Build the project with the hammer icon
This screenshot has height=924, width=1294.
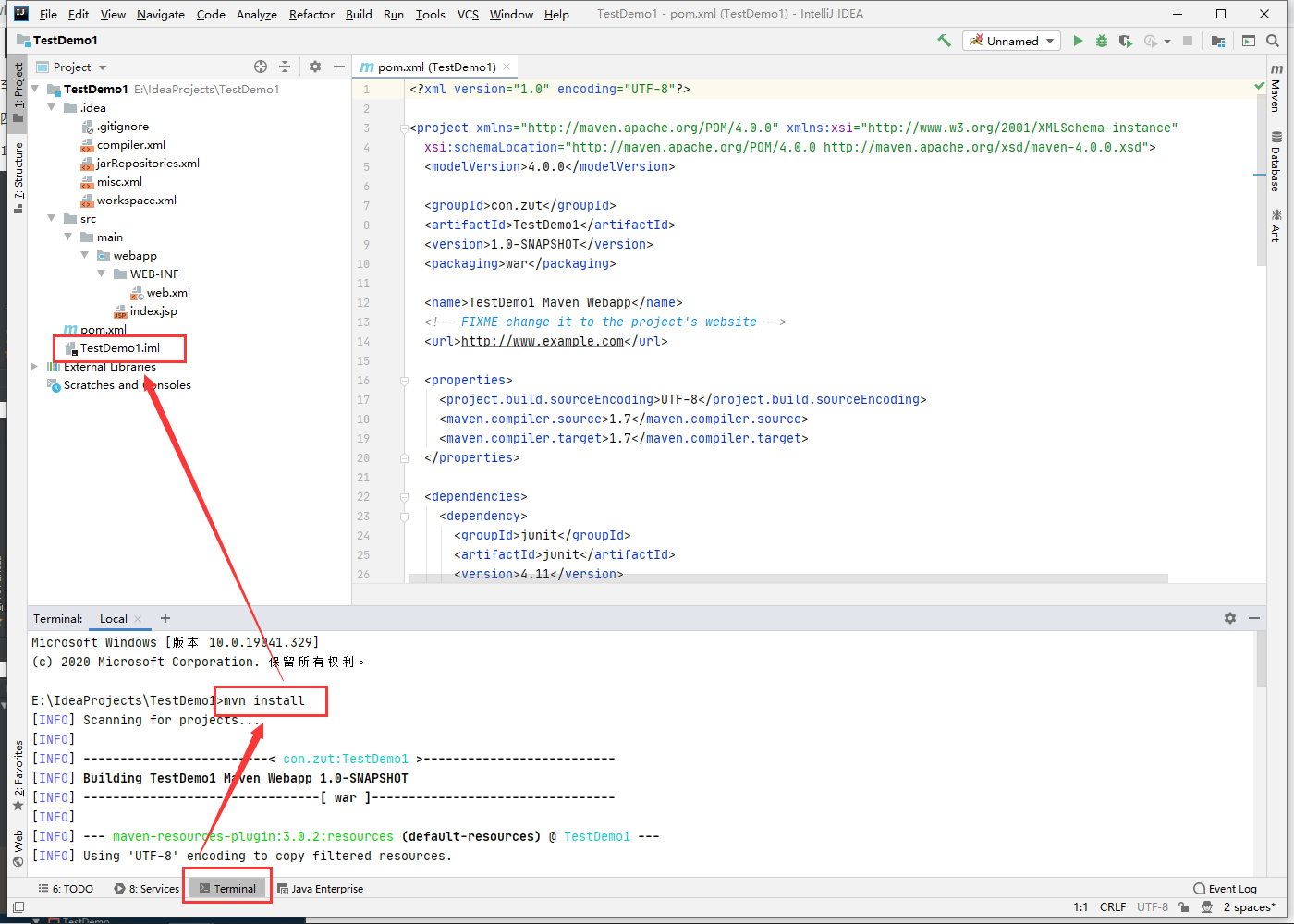[945, 41]
